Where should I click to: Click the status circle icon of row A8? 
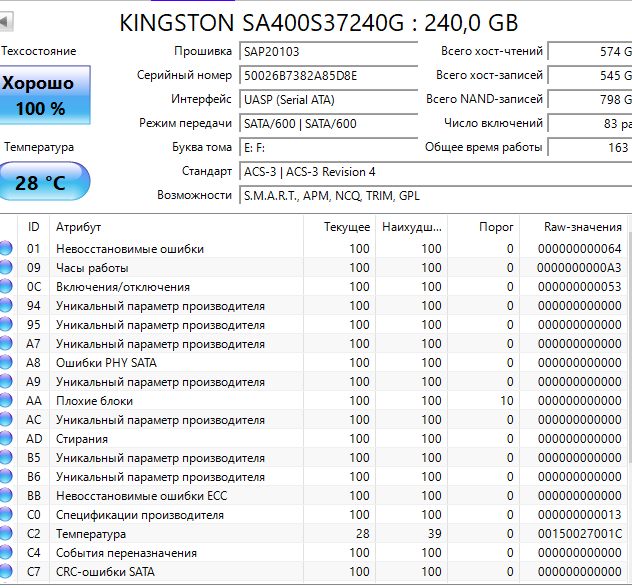click(x=6, y=362)
